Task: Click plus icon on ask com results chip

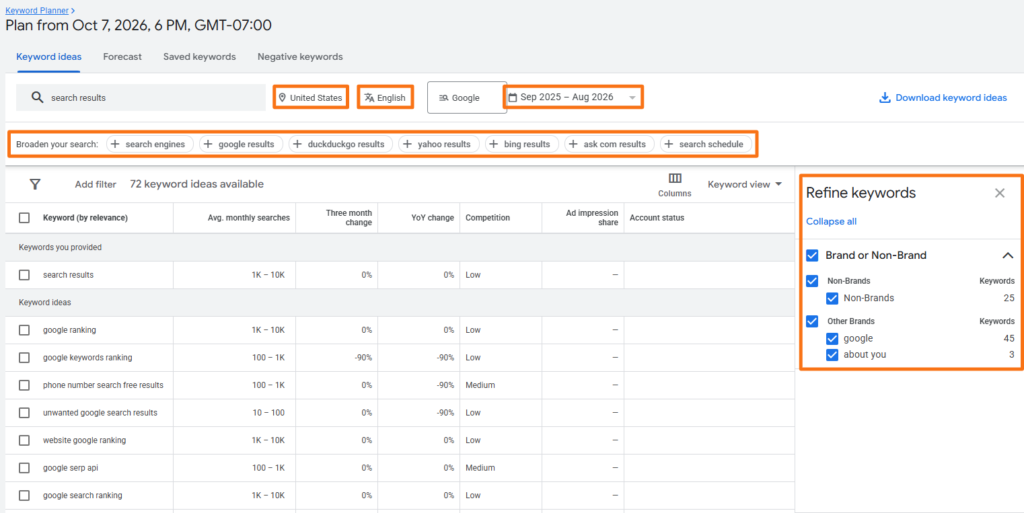Action: [573, 144]
